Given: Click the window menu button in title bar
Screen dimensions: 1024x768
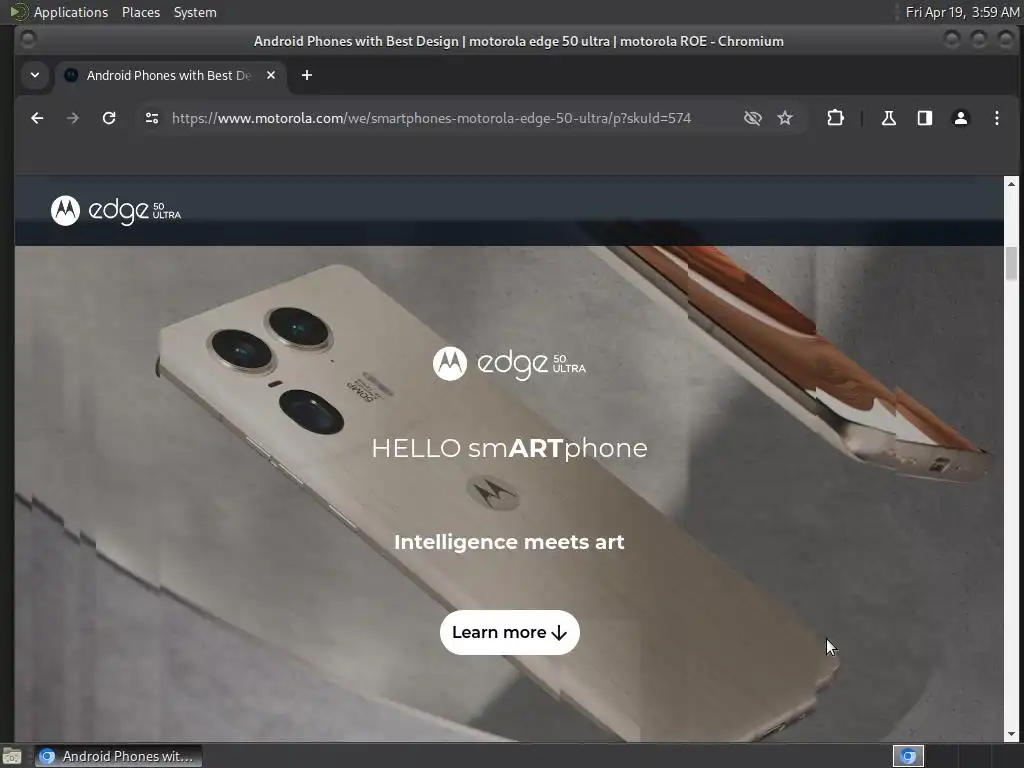Looking at the screenshot, I should point(28,40).
